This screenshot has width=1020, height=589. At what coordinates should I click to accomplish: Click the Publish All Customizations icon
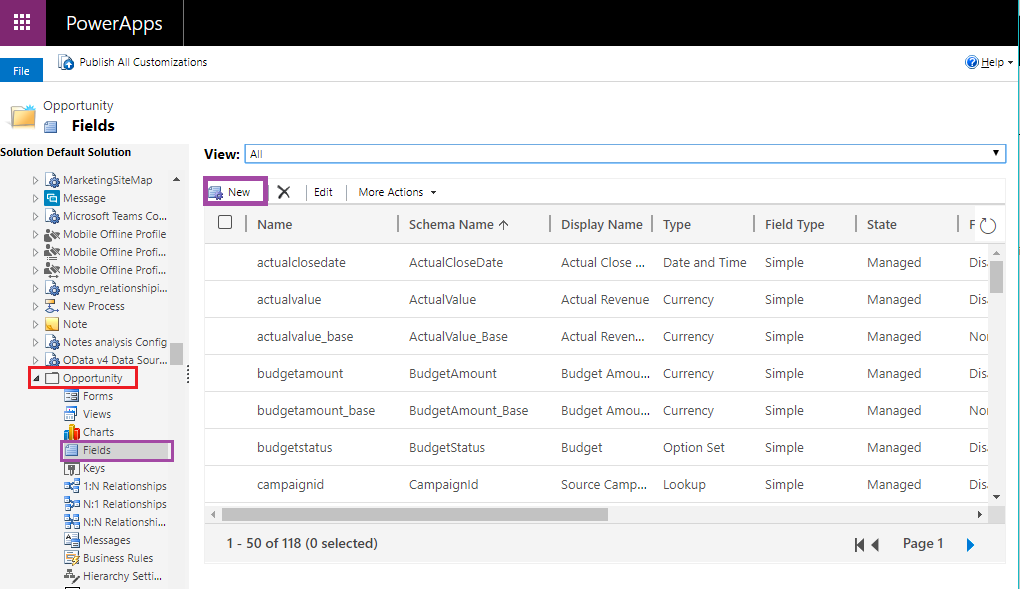point(66,62)
